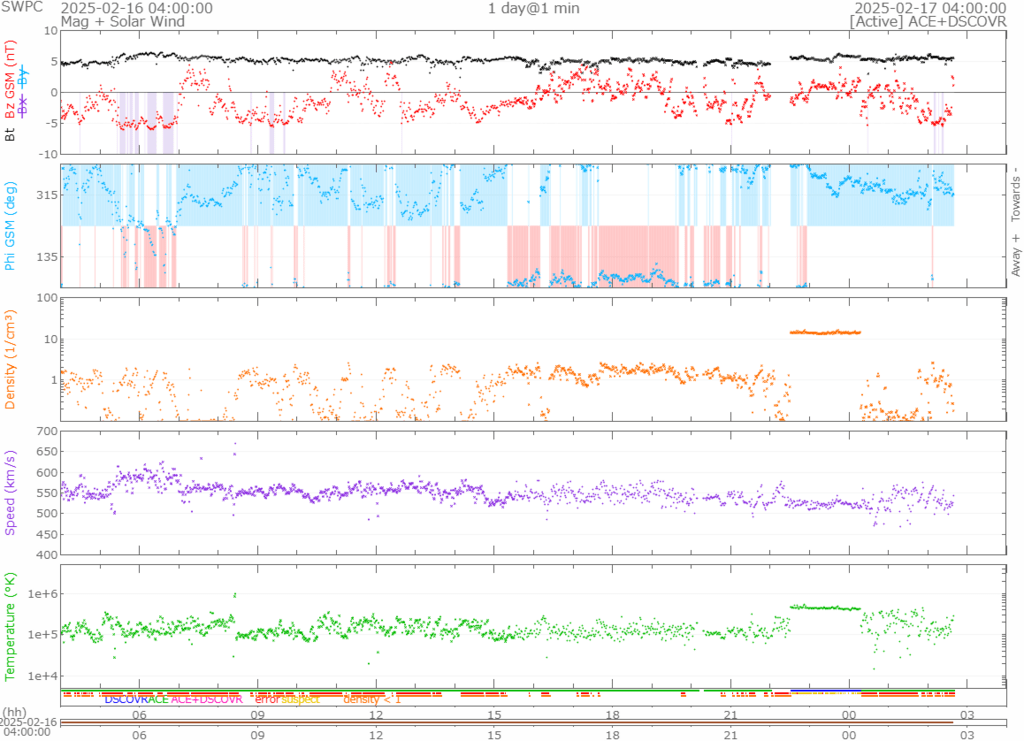This screenshot has height=741, width=1024.
Task: Click the magenta ACE+DSCOVR legend label
Action: (206, 699)
